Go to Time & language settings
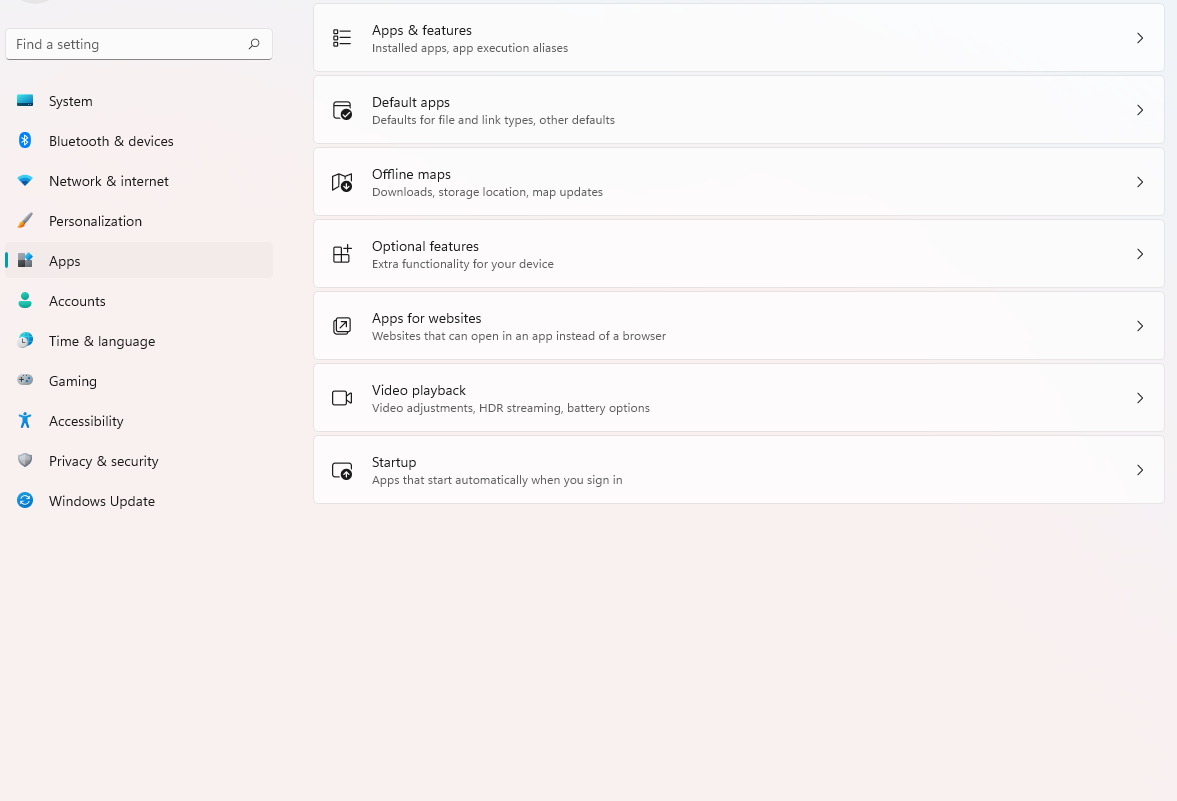 click(139, 341)
